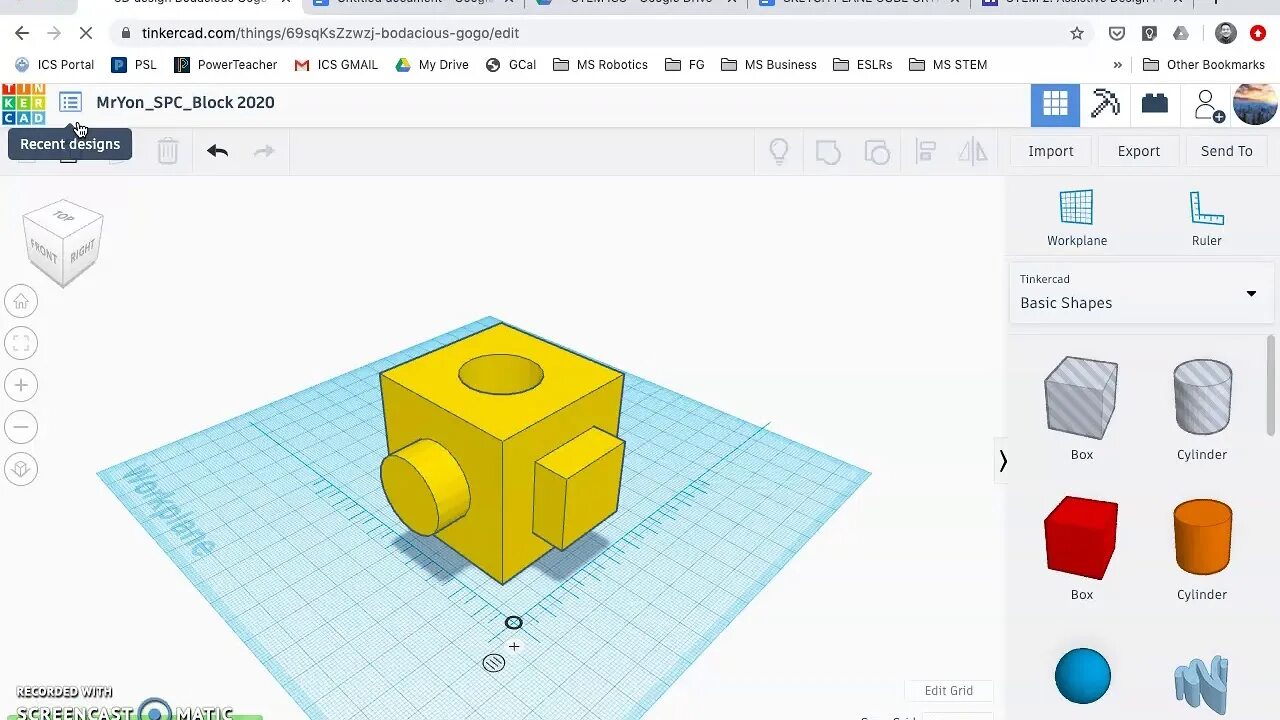
Task: Open the MS Business bookmark folder
Action: [768, 65]
